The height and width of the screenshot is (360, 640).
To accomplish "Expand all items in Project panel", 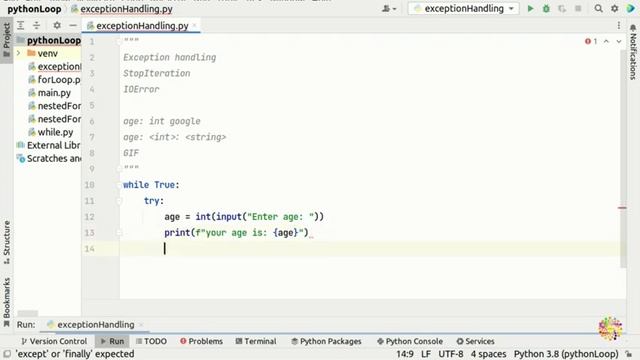I will [x=20, y=26].
